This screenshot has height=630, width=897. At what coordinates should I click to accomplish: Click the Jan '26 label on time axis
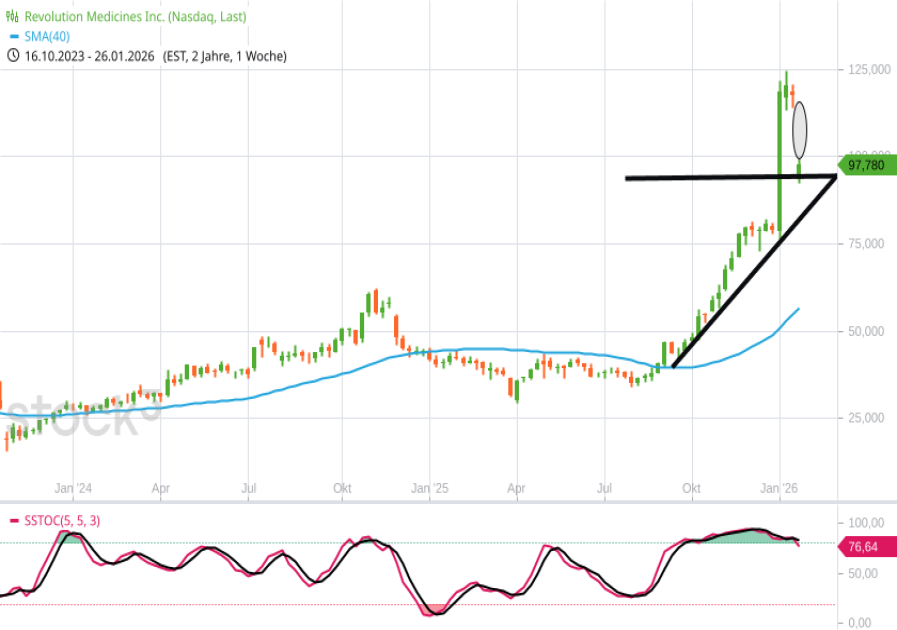[x=781, y=489]
